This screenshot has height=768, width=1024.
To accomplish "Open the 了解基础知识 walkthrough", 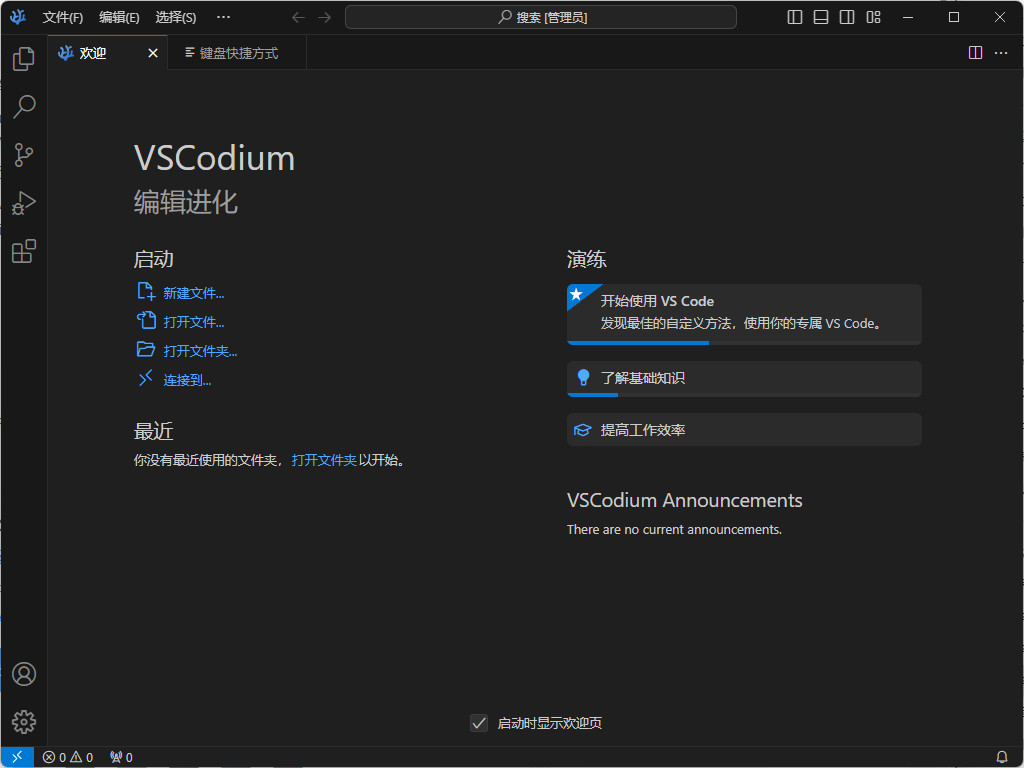I will tap(744, 379).
